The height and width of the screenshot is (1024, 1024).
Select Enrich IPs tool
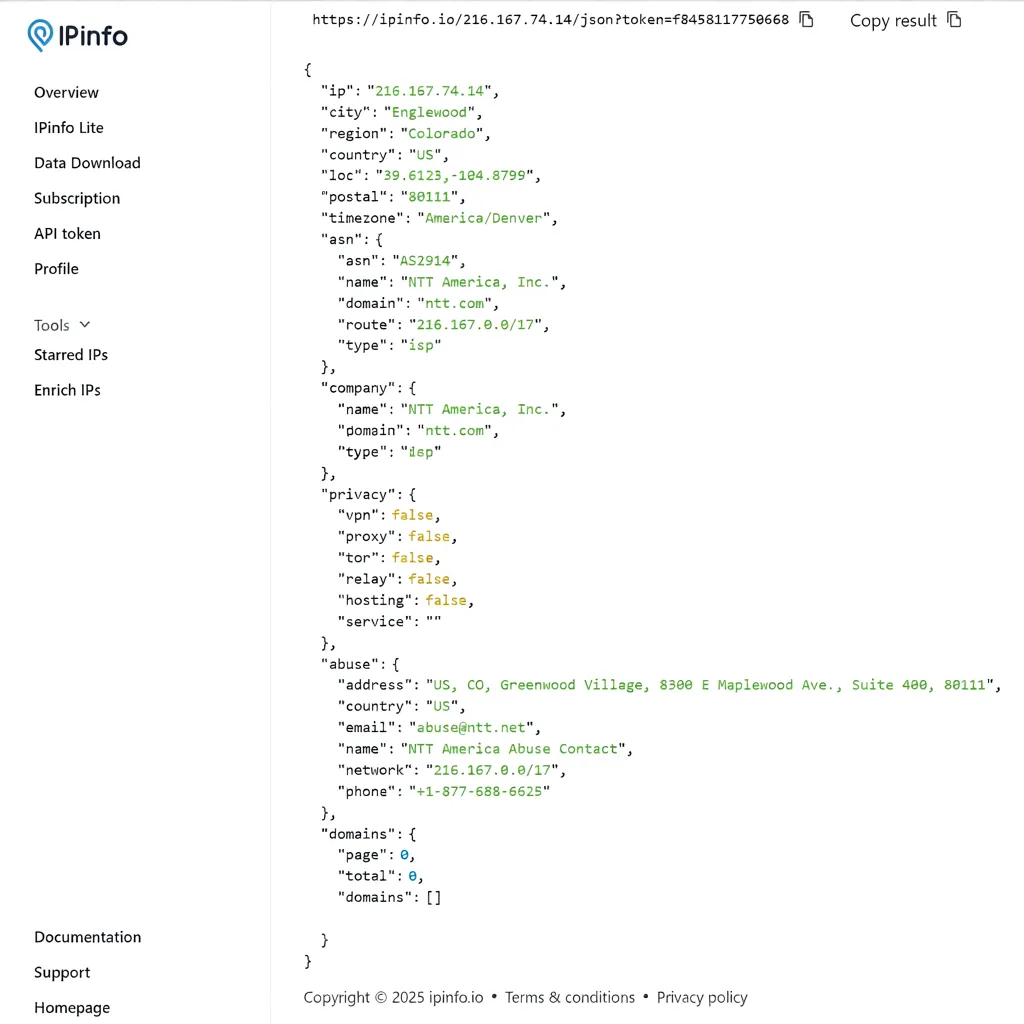click(x=67, y=390)
